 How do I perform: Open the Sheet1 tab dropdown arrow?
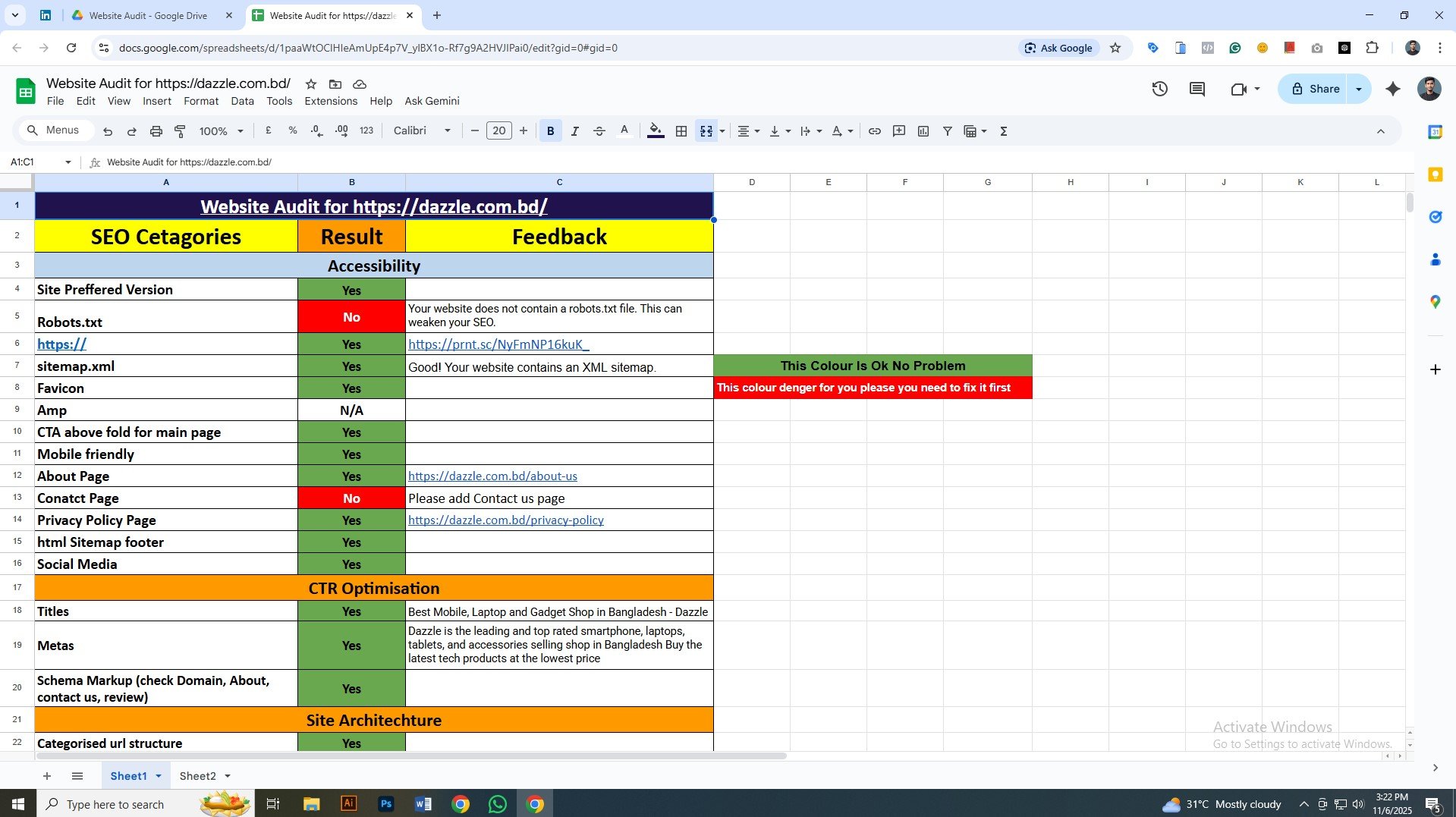pyautogui.click(x=159, y=775)
